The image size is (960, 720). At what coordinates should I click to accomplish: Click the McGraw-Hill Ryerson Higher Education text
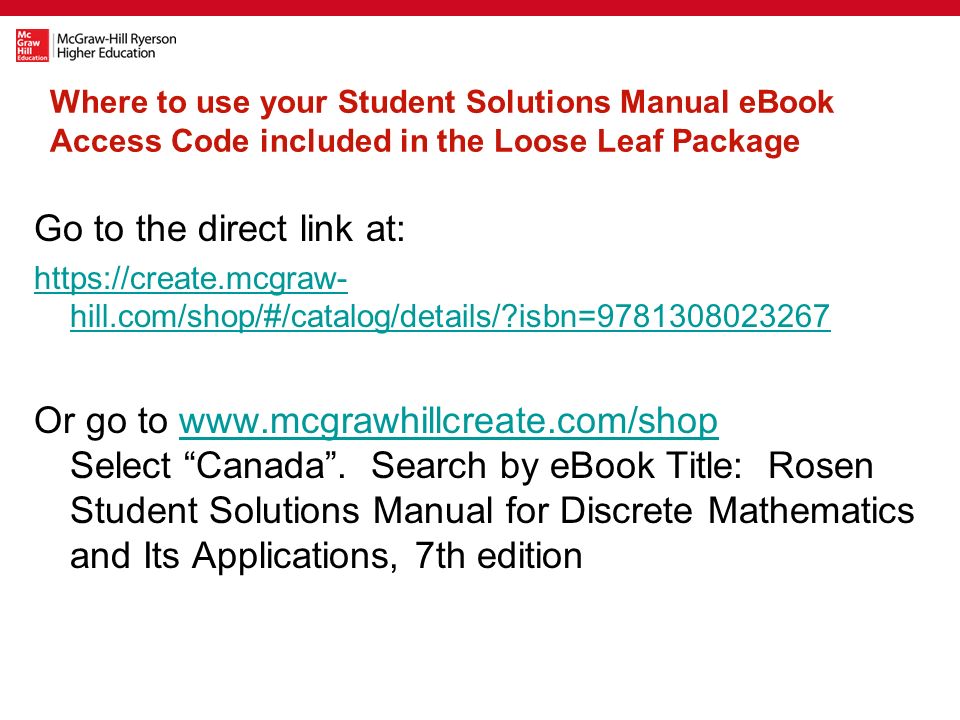tap(116, 46)
